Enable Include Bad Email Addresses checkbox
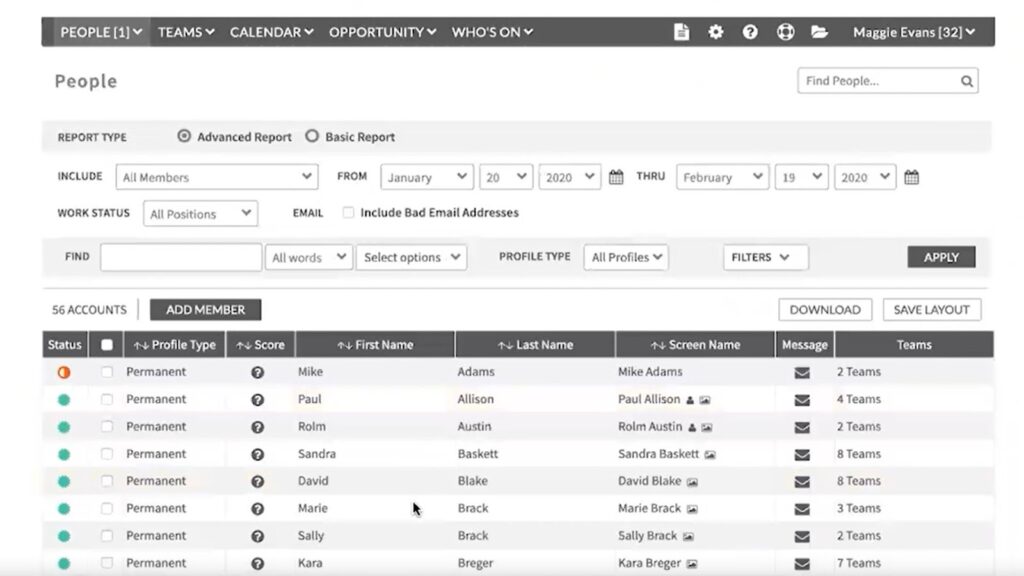Viewport: 1024px width, 576px height. pyautogui.click(x=348, y=213)
